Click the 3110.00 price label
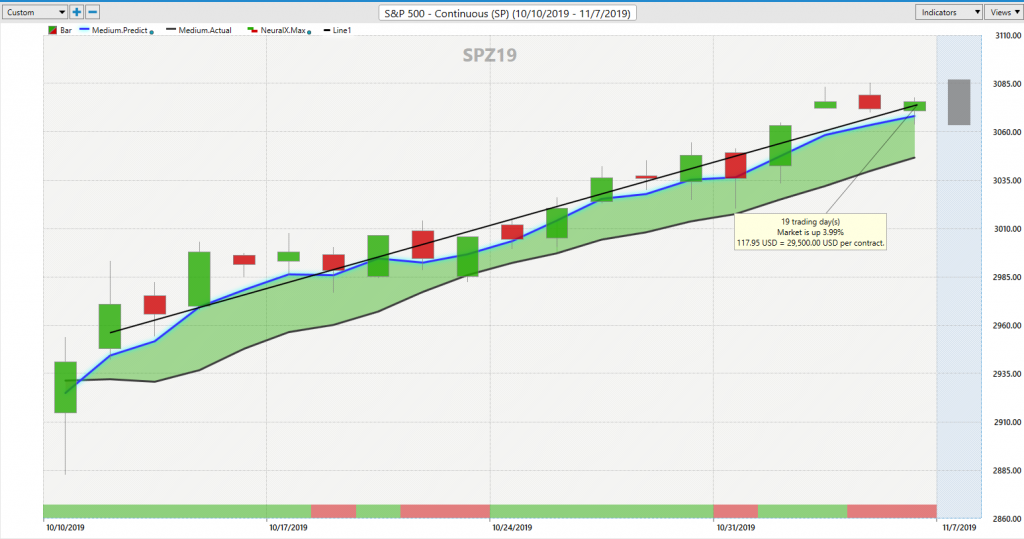This screenshot has height=539, width=1024. pyautogui.click(x=1008, y=36)
